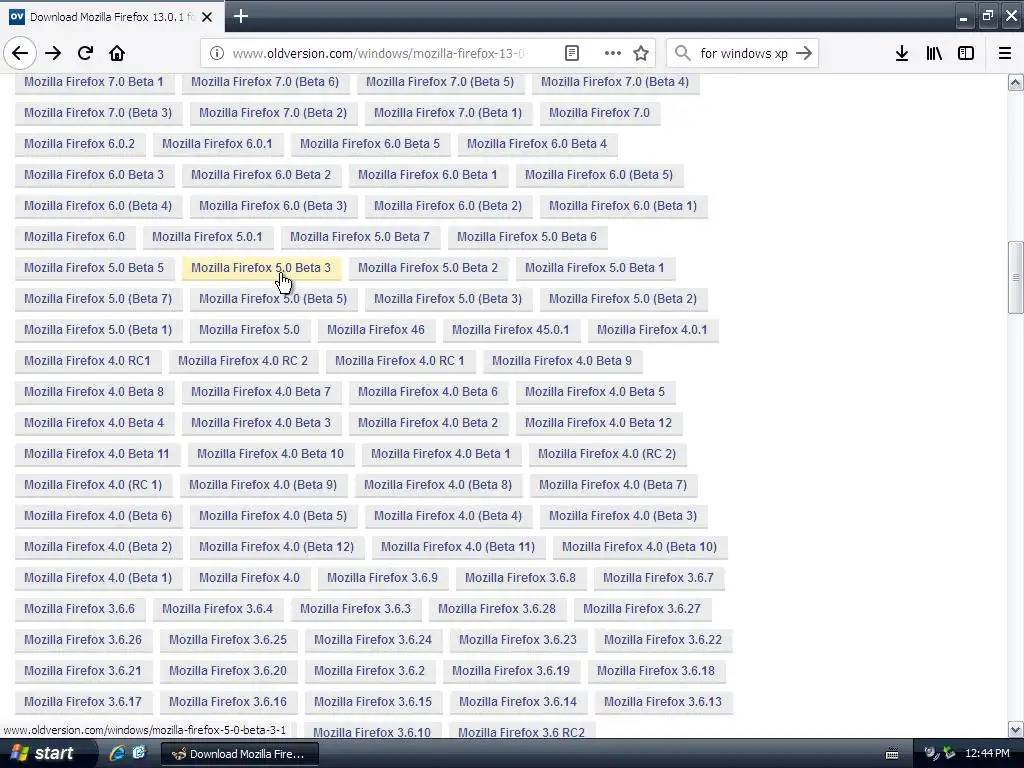Open Mozilla Firefox 5.0 link
The image size is (1024, 768).
[x=249, y=330]
